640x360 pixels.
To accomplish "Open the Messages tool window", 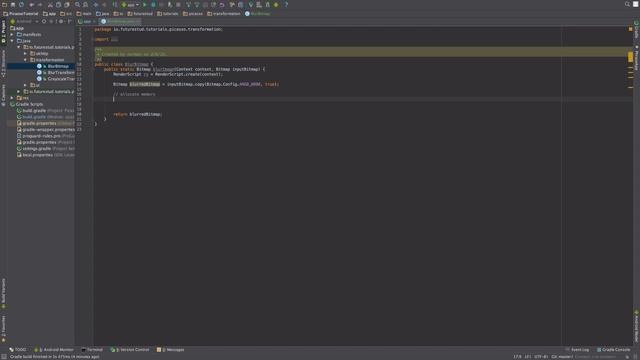I will (x=171, y=350).
